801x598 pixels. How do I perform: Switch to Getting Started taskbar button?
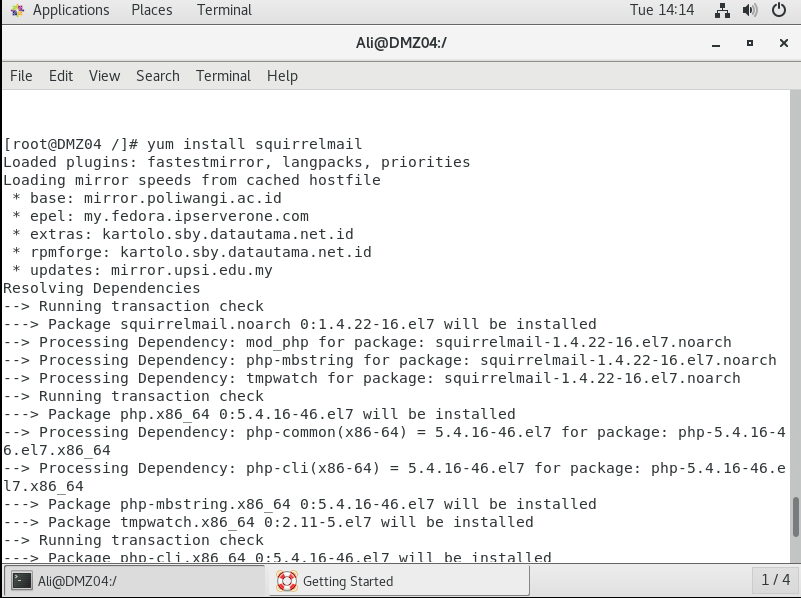[x=399, y=581]
